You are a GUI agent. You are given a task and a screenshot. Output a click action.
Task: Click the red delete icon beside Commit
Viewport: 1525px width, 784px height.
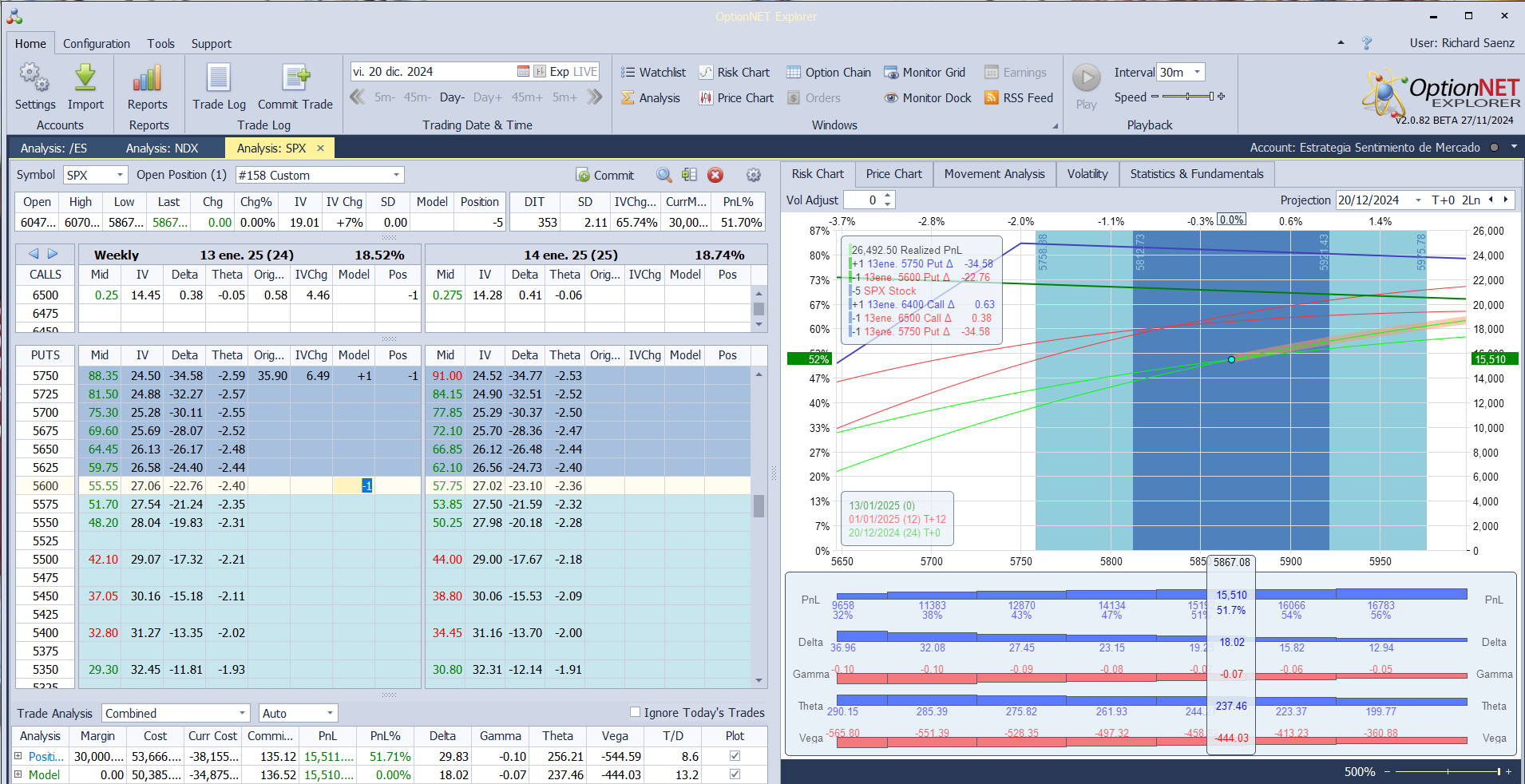[x=715, y=175]
